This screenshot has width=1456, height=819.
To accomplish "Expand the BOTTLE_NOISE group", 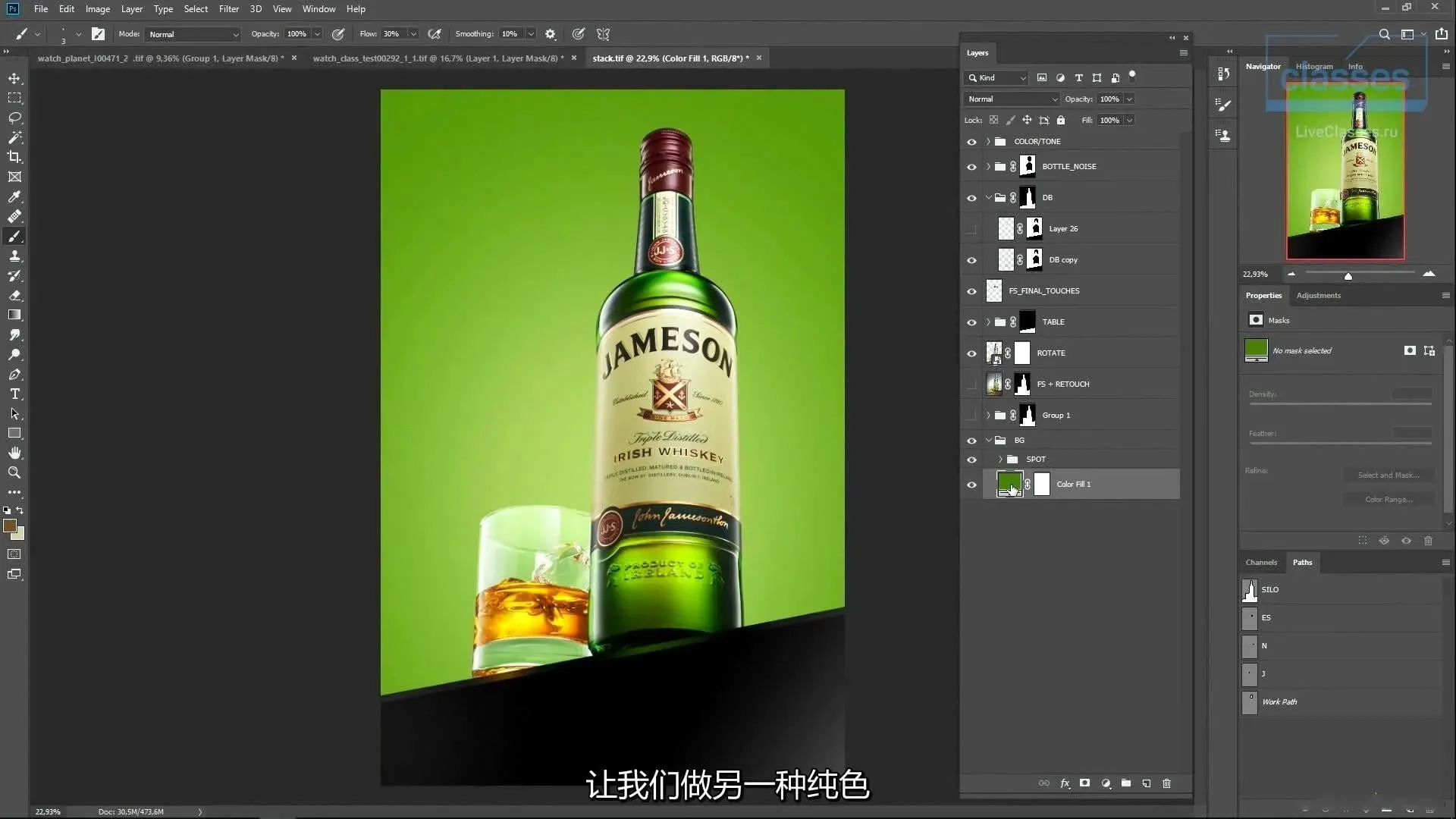I will tap(988, 167).
